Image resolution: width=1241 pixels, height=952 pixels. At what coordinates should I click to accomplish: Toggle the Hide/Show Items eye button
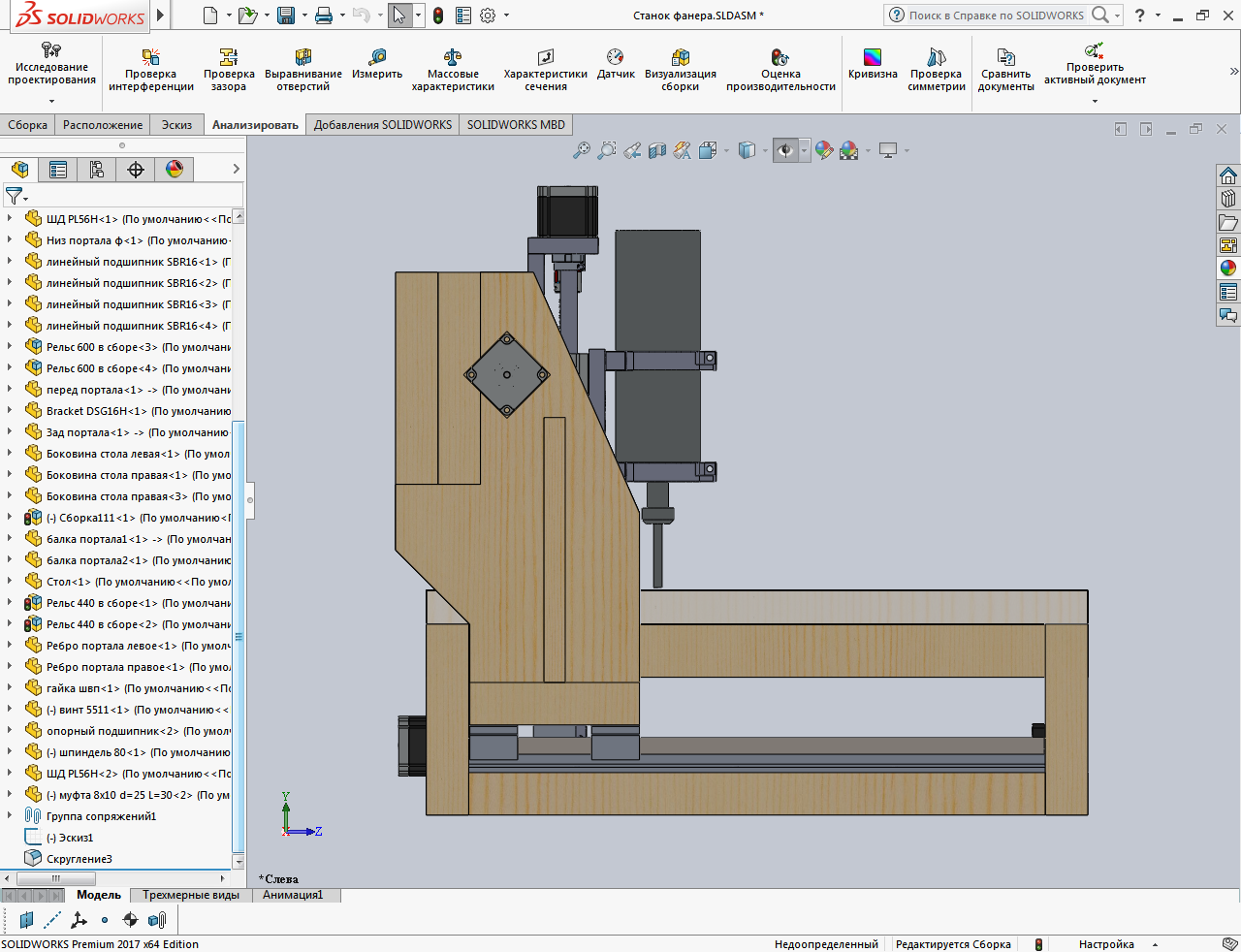click(x=785, y=150)
